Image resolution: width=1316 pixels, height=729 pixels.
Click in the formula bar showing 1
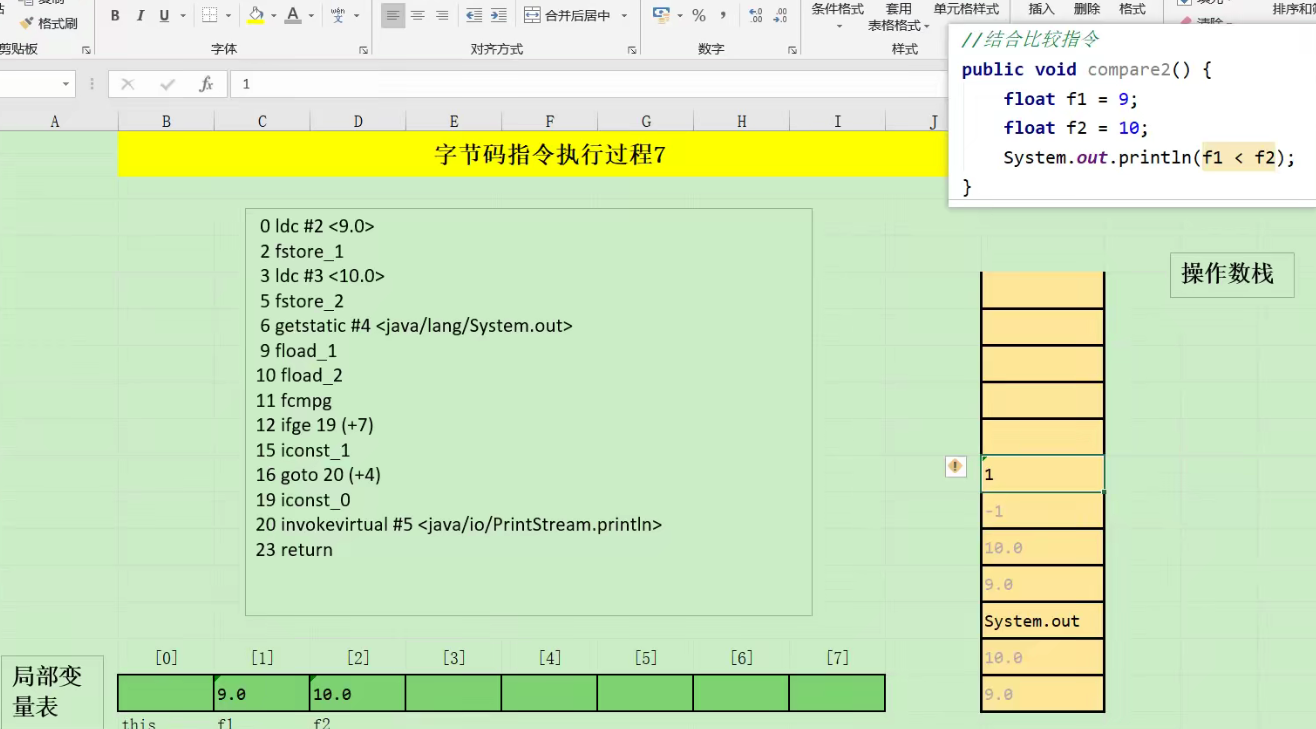[588, 85]
